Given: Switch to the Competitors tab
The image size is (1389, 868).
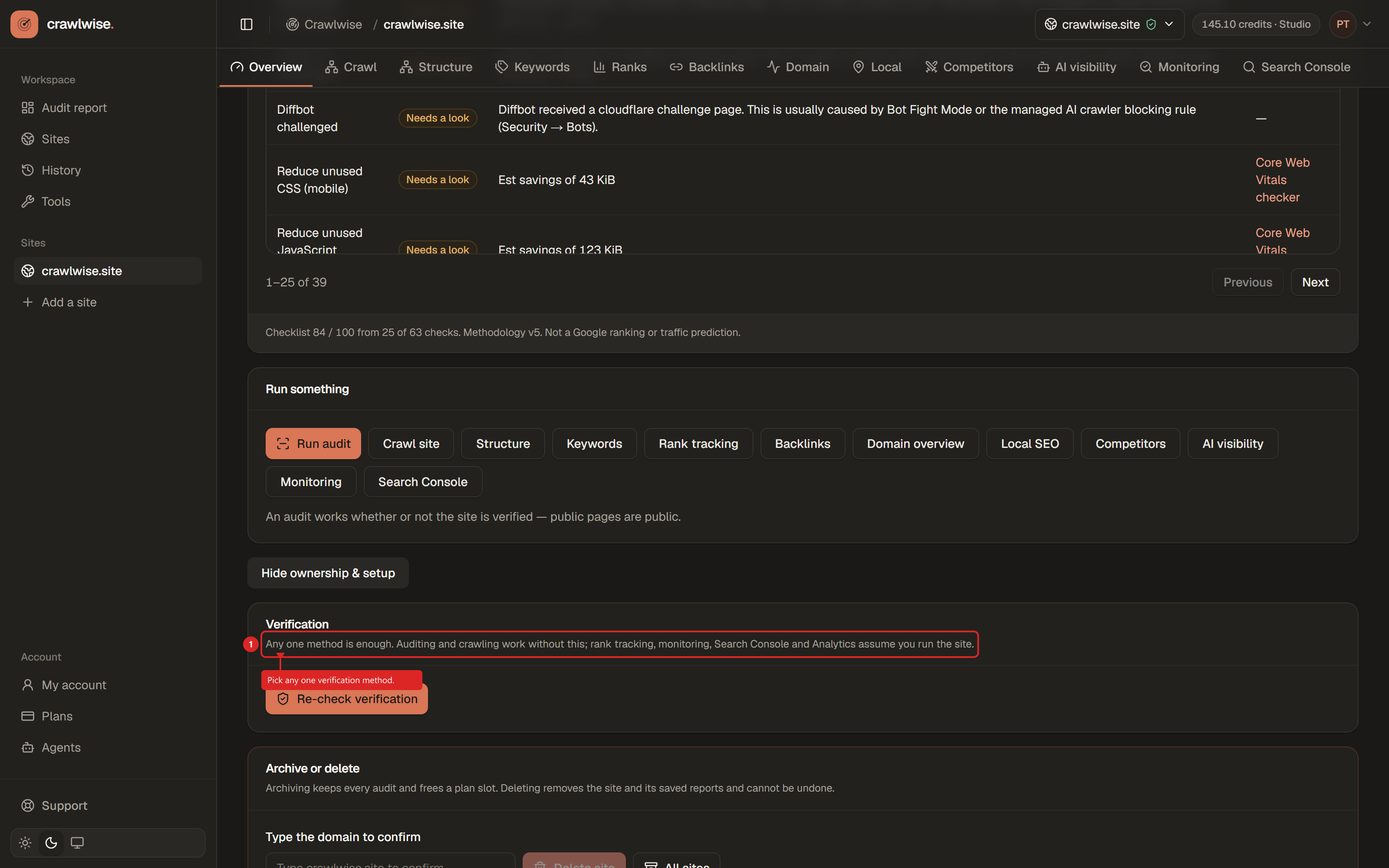Looking at the screenshot, I should [x=969, y=67].
